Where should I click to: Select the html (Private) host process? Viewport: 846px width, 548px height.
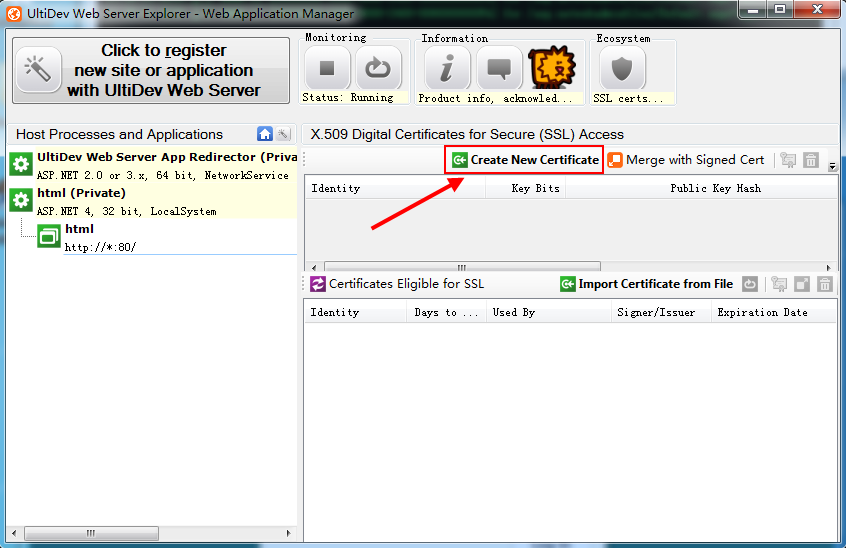click(153, 201)
